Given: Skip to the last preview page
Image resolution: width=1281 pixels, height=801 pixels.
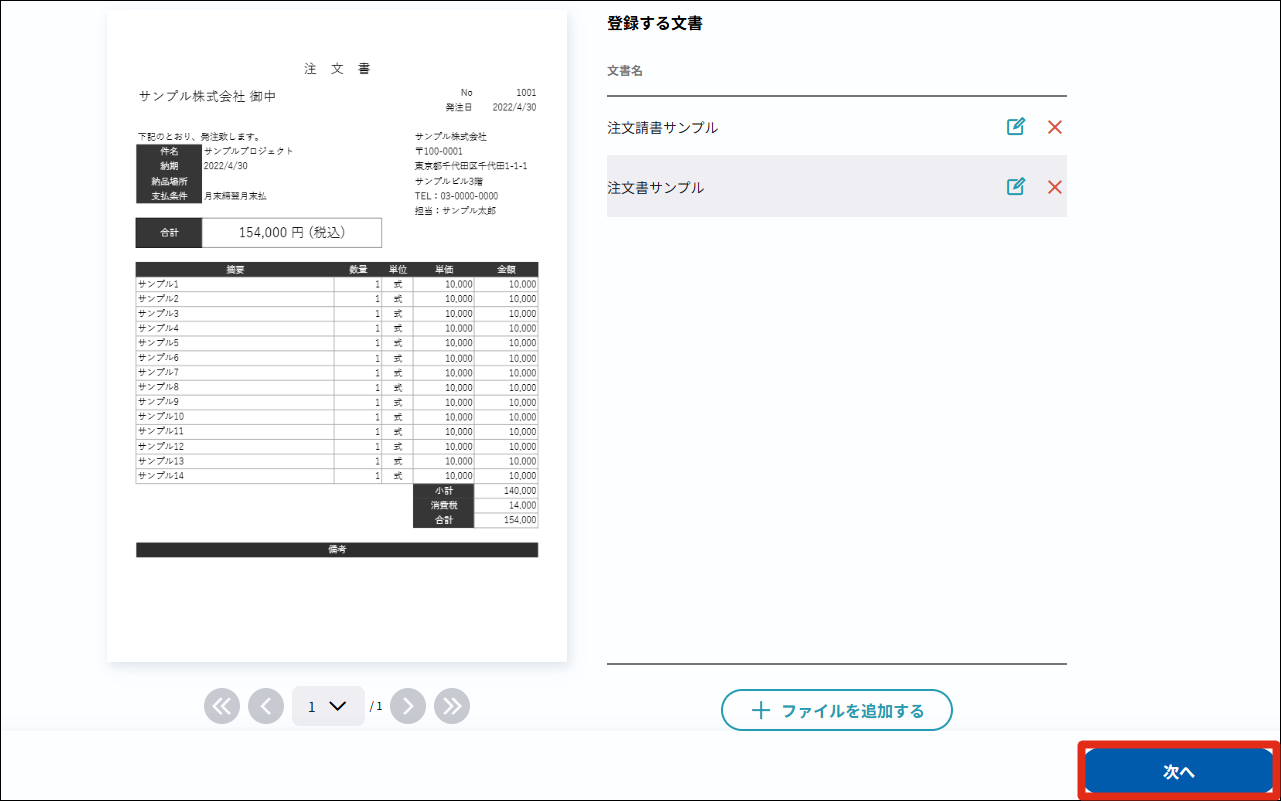Looking at the screenshot, I should pyautogui.click(x=452, y=706).
